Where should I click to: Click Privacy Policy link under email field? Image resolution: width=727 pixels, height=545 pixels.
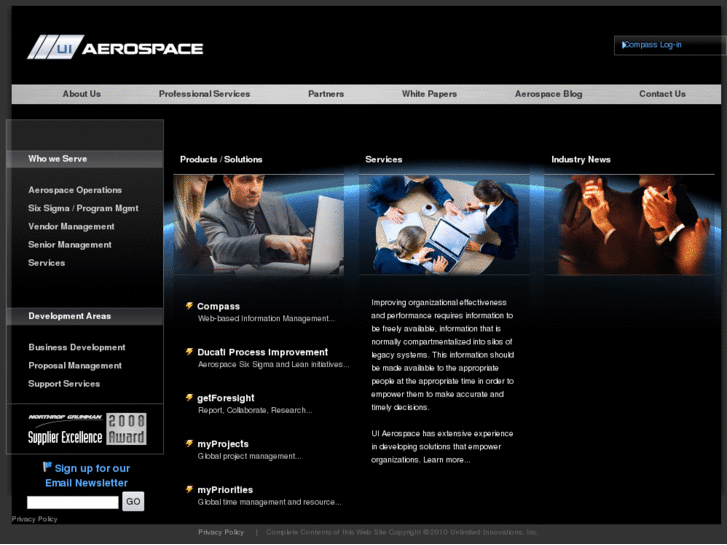(x=34, y=519)
